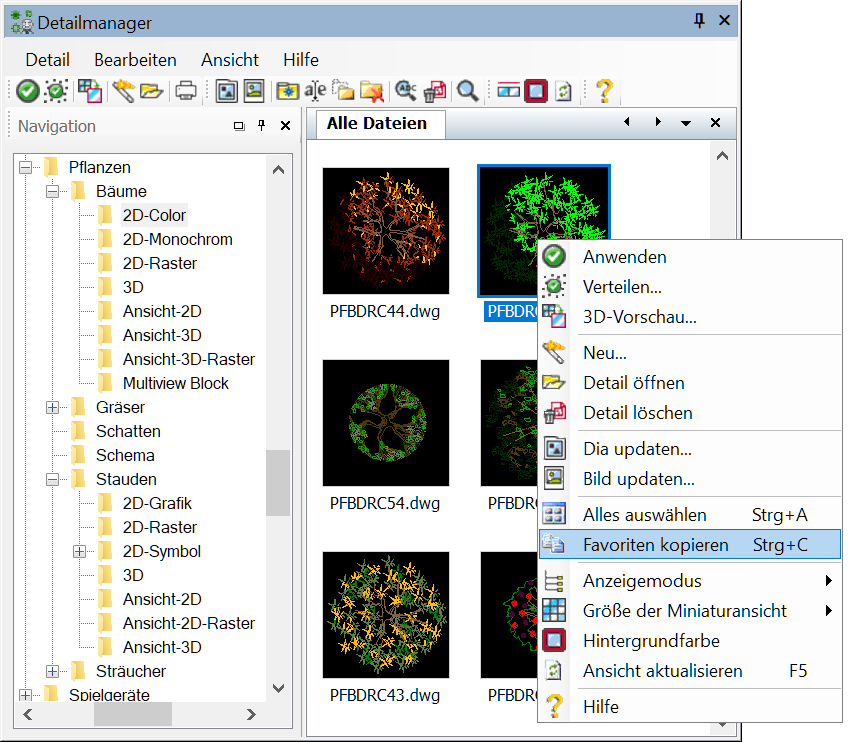Open the Bearbeiten menu
Screen dimensions: 862x742
click(135, 60)
